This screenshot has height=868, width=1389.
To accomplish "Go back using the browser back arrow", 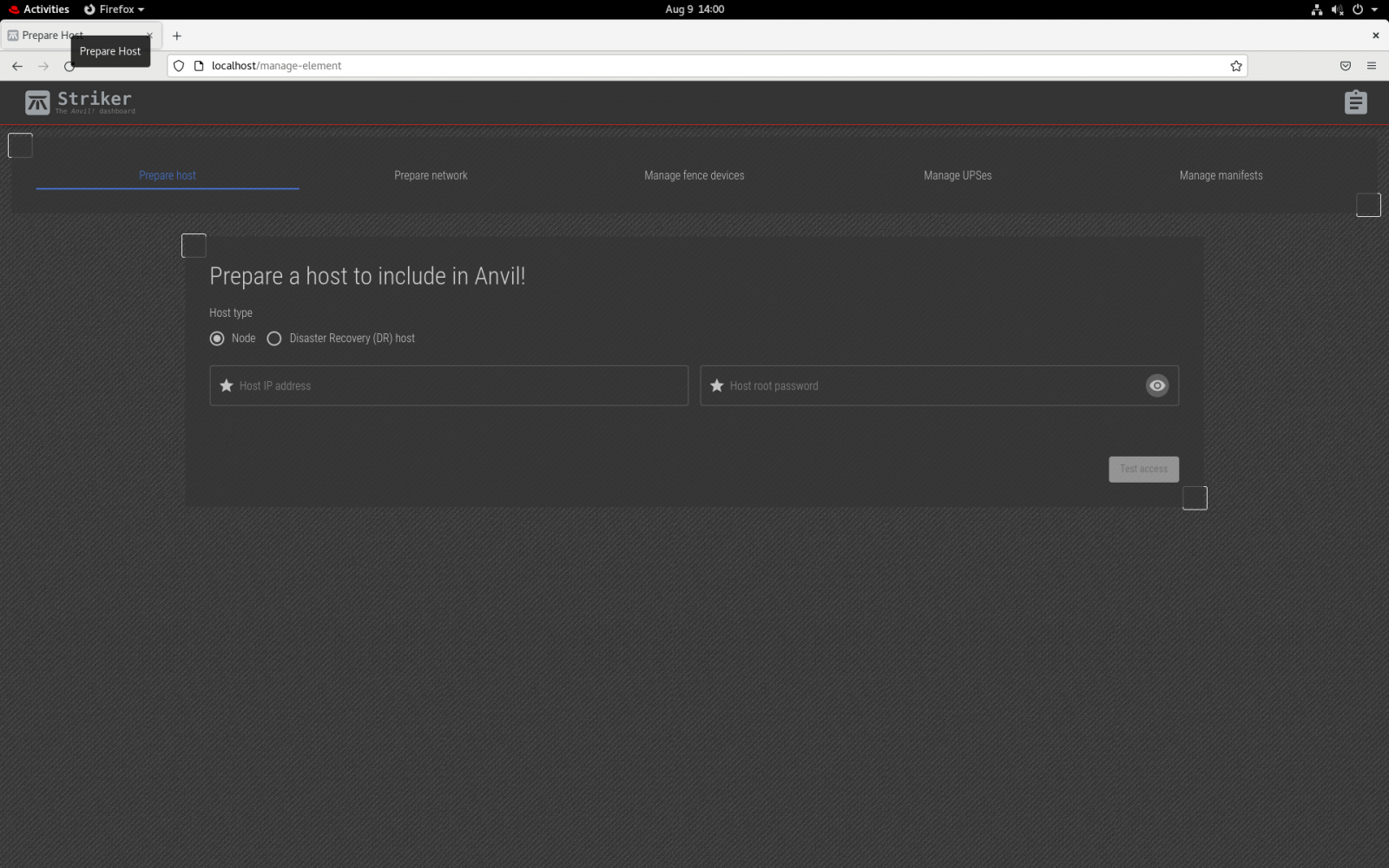I will (x=17, y=66).
